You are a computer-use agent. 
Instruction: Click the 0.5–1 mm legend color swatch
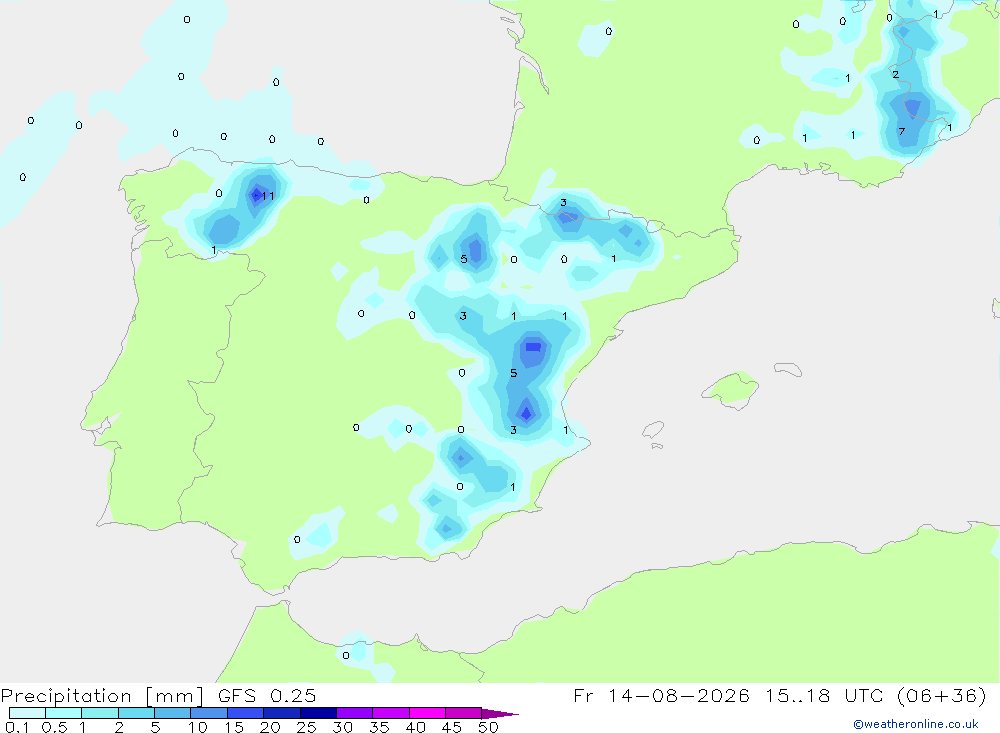click(63, 713)
